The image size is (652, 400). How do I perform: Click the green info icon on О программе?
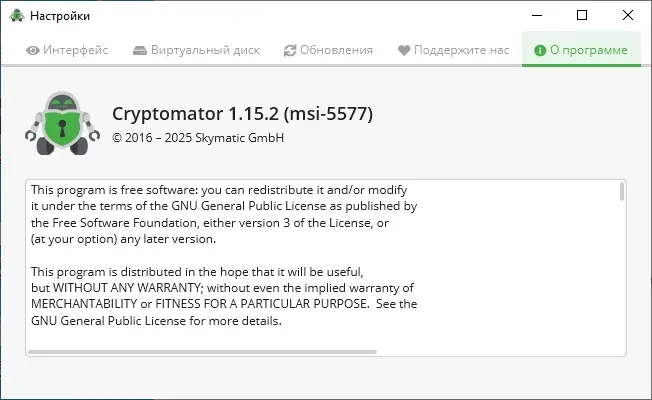540,50
